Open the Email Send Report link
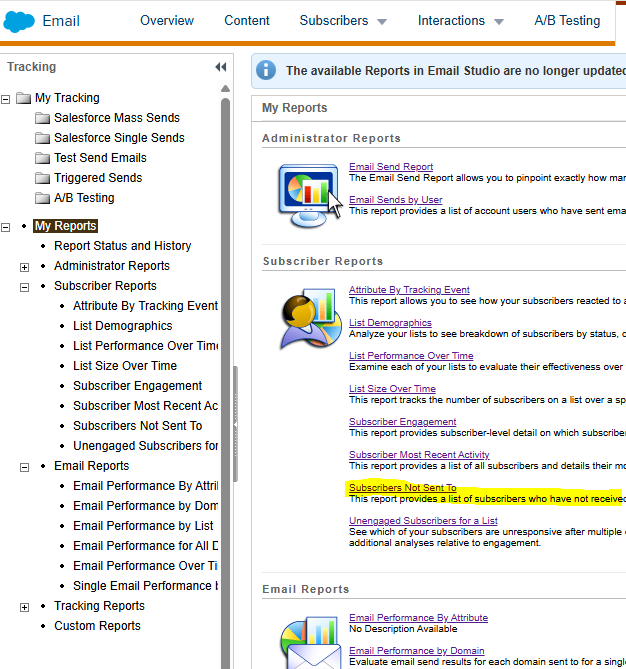The image size is (626, 669). (391, 167)
